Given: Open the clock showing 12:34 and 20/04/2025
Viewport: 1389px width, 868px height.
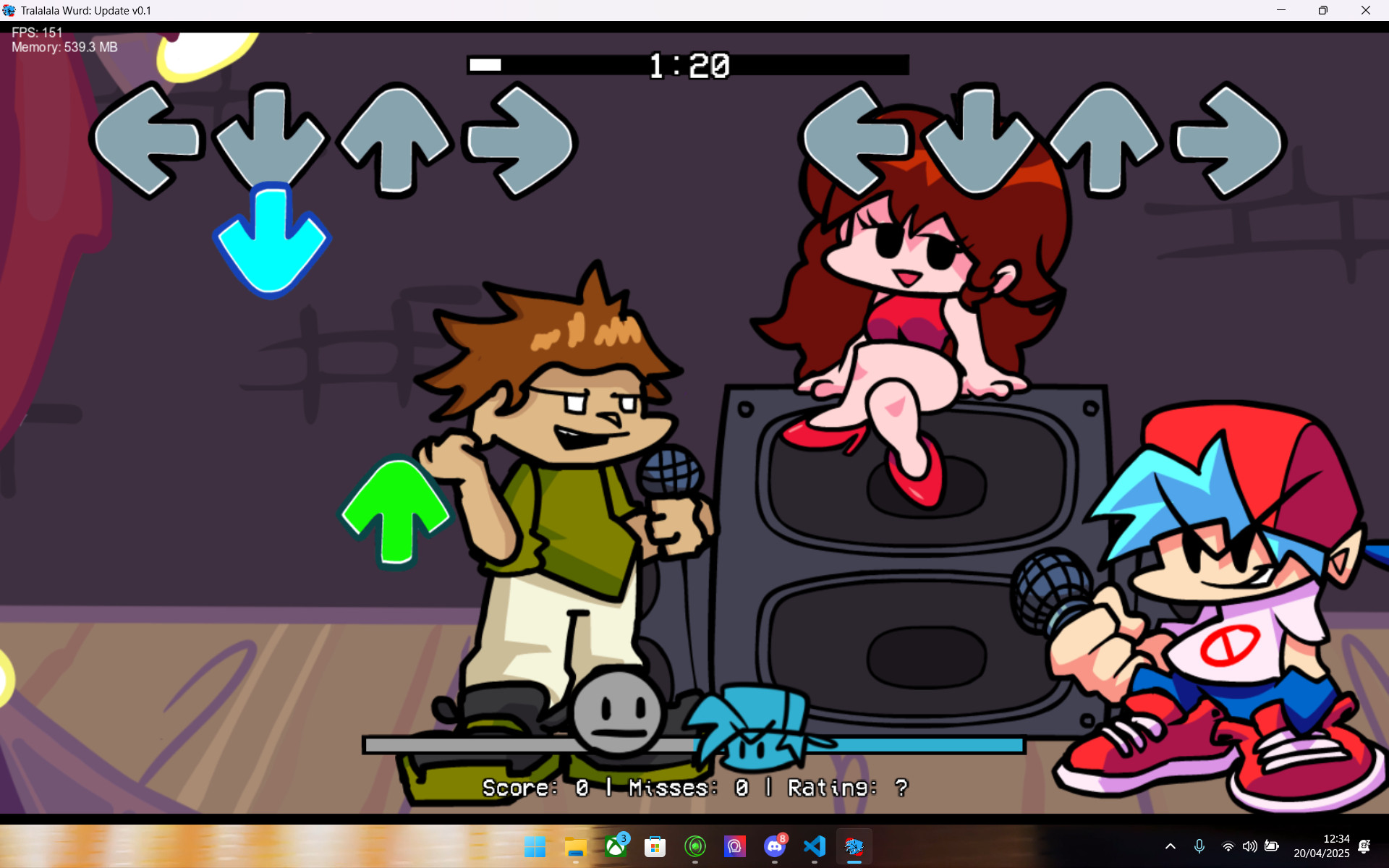Looking at the screenshot, I should coord(1322,846).
